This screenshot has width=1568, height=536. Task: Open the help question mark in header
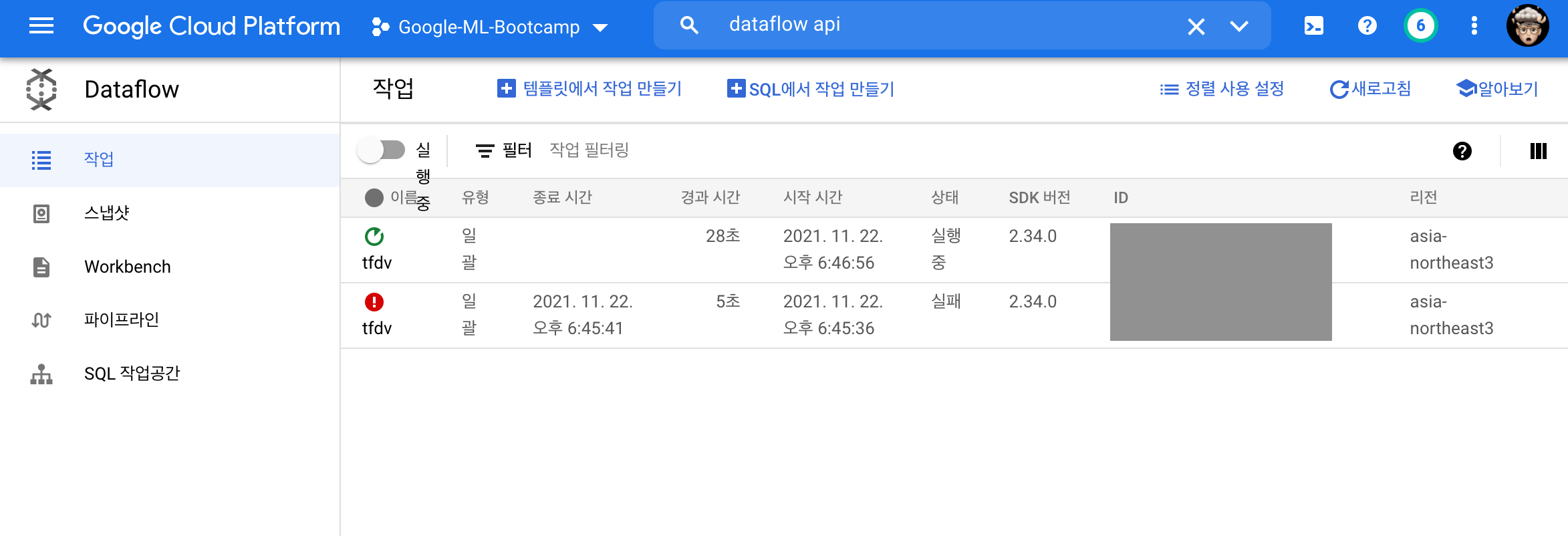point(1367,26)
